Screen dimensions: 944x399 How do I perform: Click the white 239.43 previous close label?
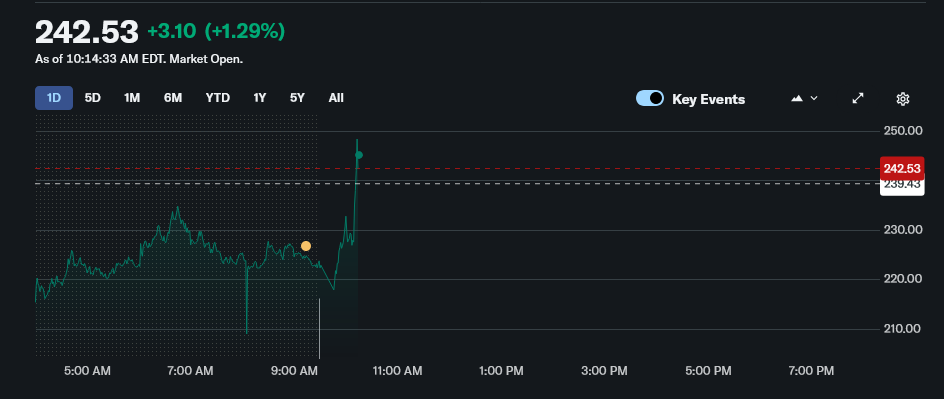click(902, 186)
